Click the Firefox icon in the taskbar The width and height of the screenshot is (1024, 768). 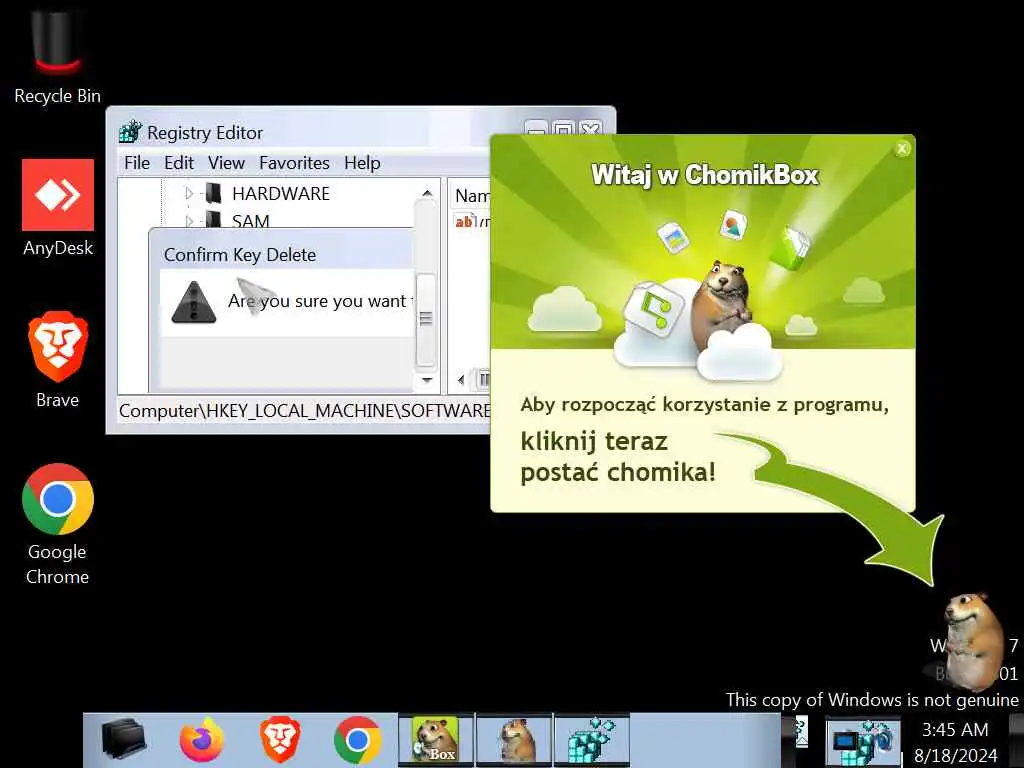(x=202, y=740)
